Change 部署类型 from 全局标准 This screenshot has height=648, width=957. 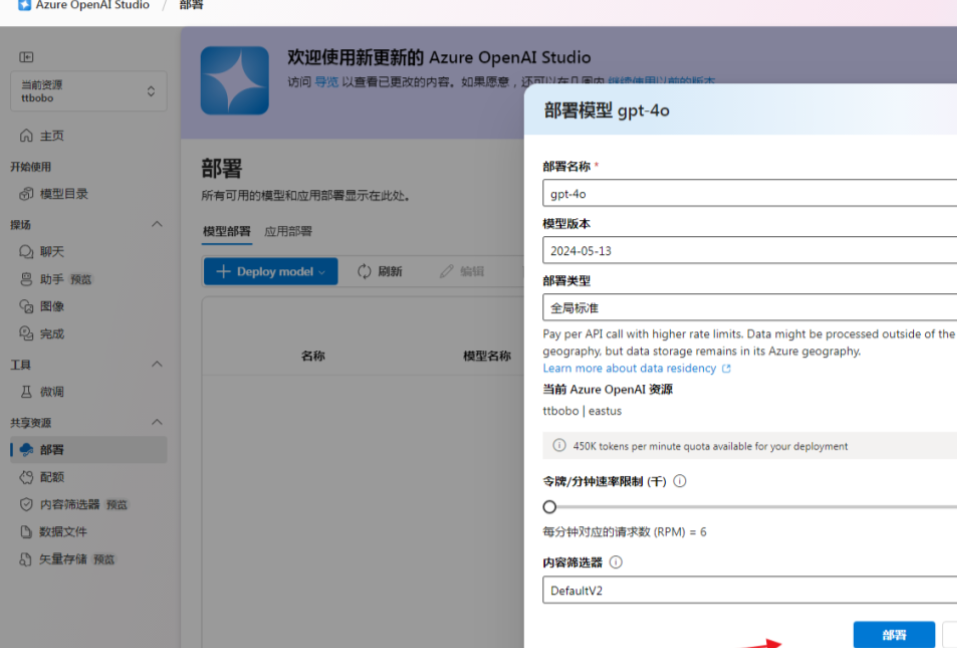(745, 307)
